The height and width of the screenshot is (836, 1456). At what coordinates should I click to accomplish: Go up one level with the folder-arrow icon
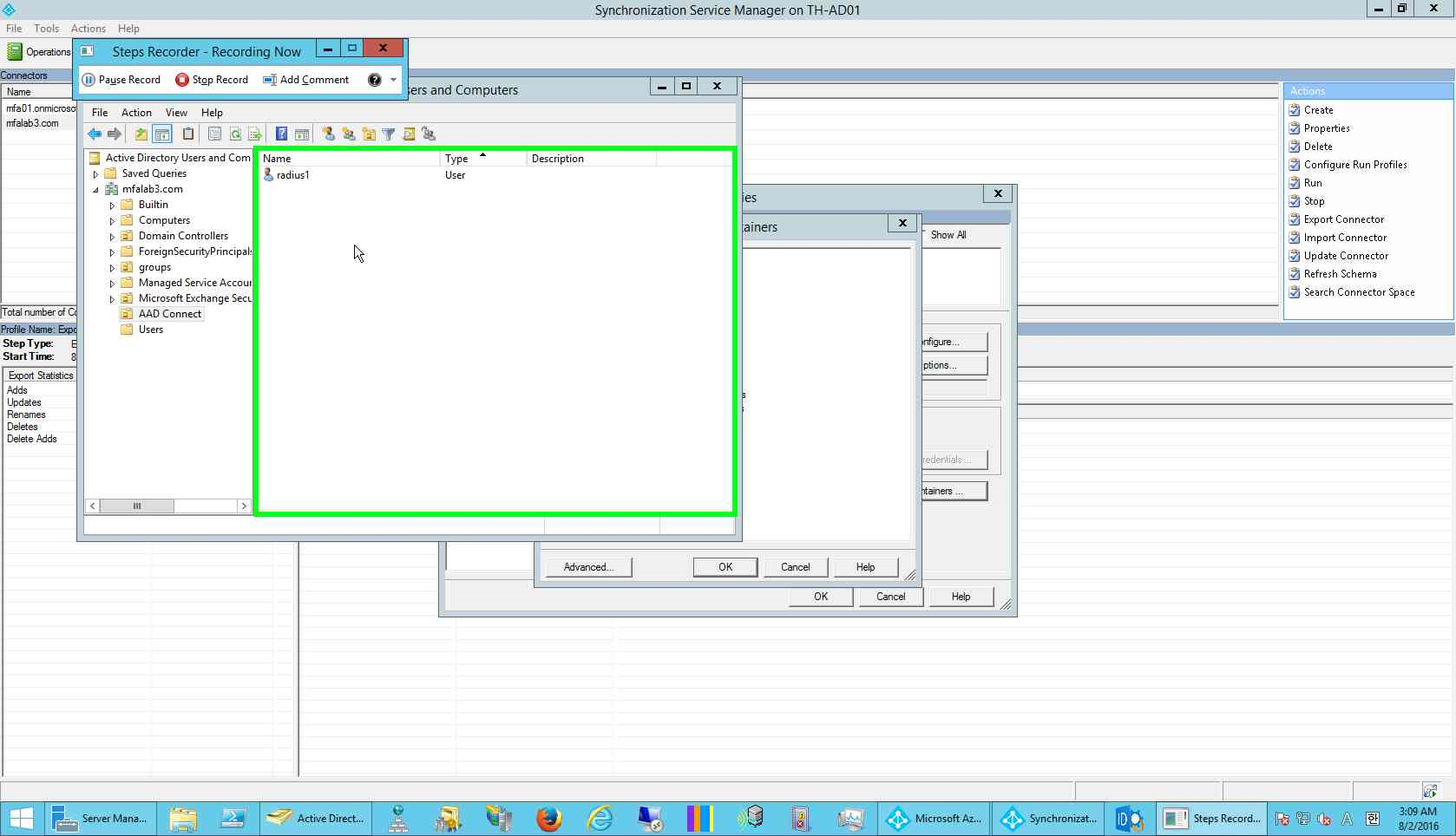pos(141,134)
